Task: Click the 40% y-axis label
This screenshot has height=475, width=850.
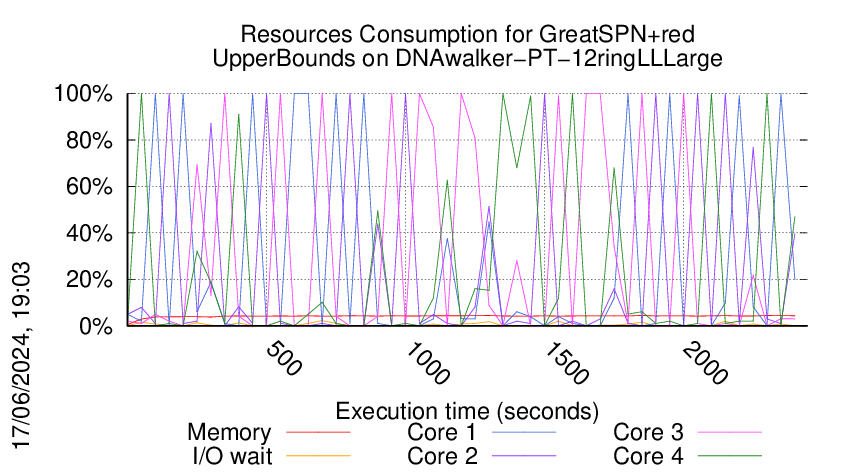Action: coord(89,233)
